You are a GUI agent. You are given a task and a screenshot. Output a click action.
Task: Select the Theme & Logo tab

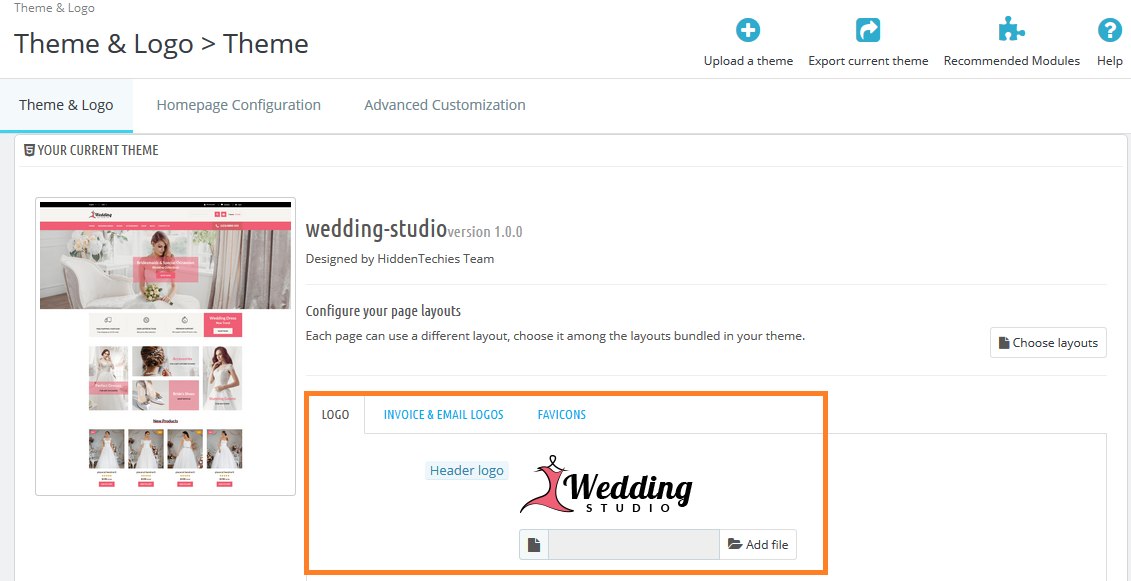click(x=66, y=104)
